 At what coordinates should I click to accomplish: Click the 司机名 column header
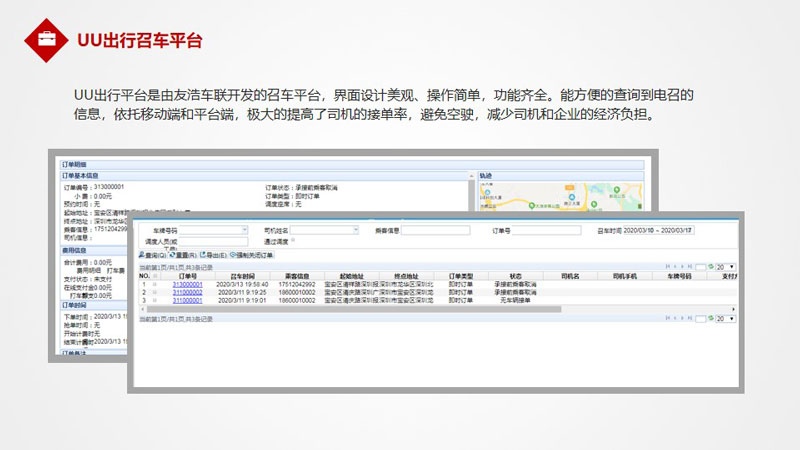(x=570, y=276)
